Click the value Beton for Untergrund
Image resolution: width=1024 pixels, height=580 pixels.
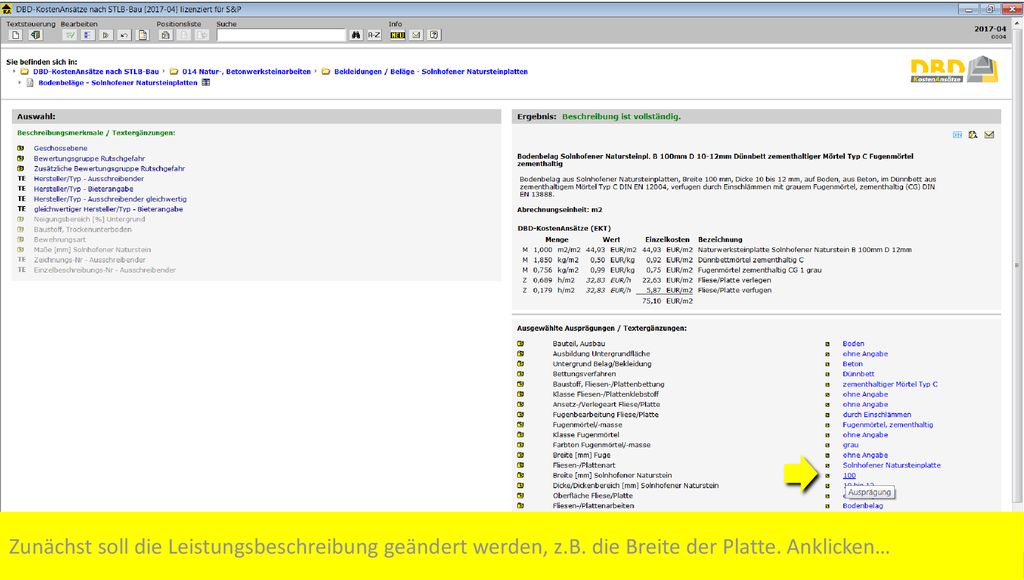pos(852,364)
